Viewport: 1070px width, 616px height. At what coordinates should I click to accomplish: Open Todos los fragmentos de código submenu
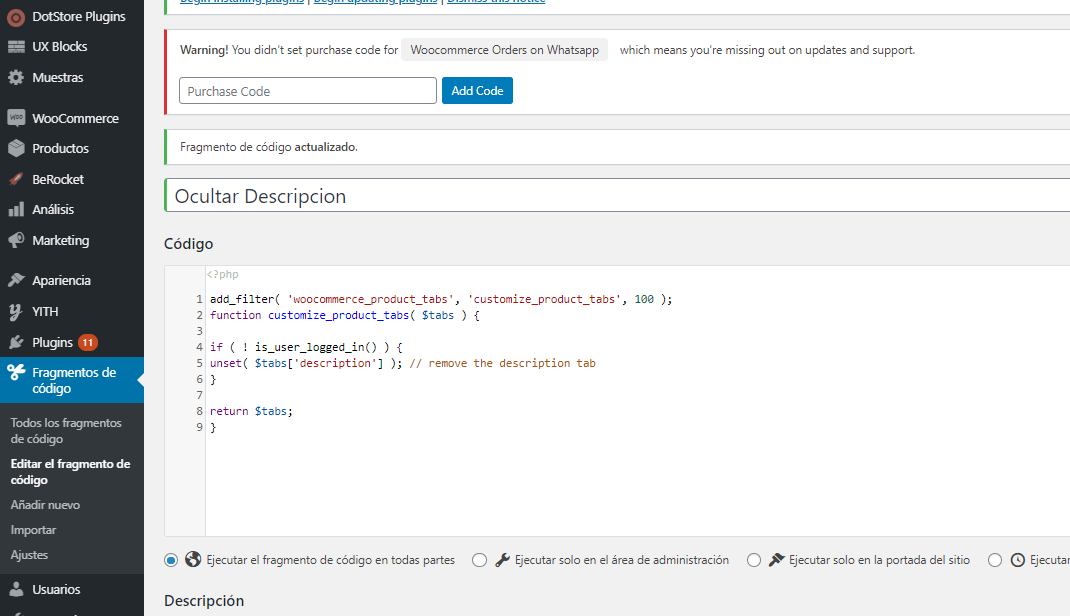pyautogui.click(x=66, y=430)
